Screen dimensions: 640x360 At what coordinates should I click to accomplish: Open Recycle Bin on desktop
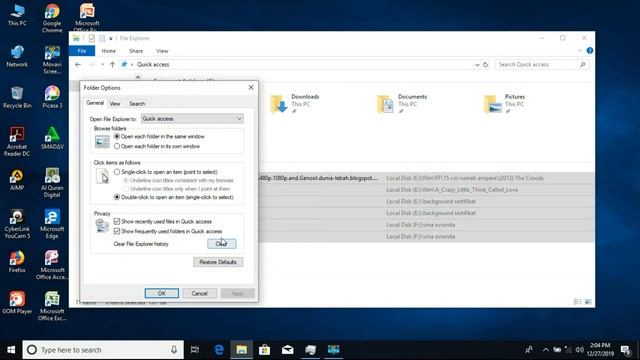tap(17, 98)
